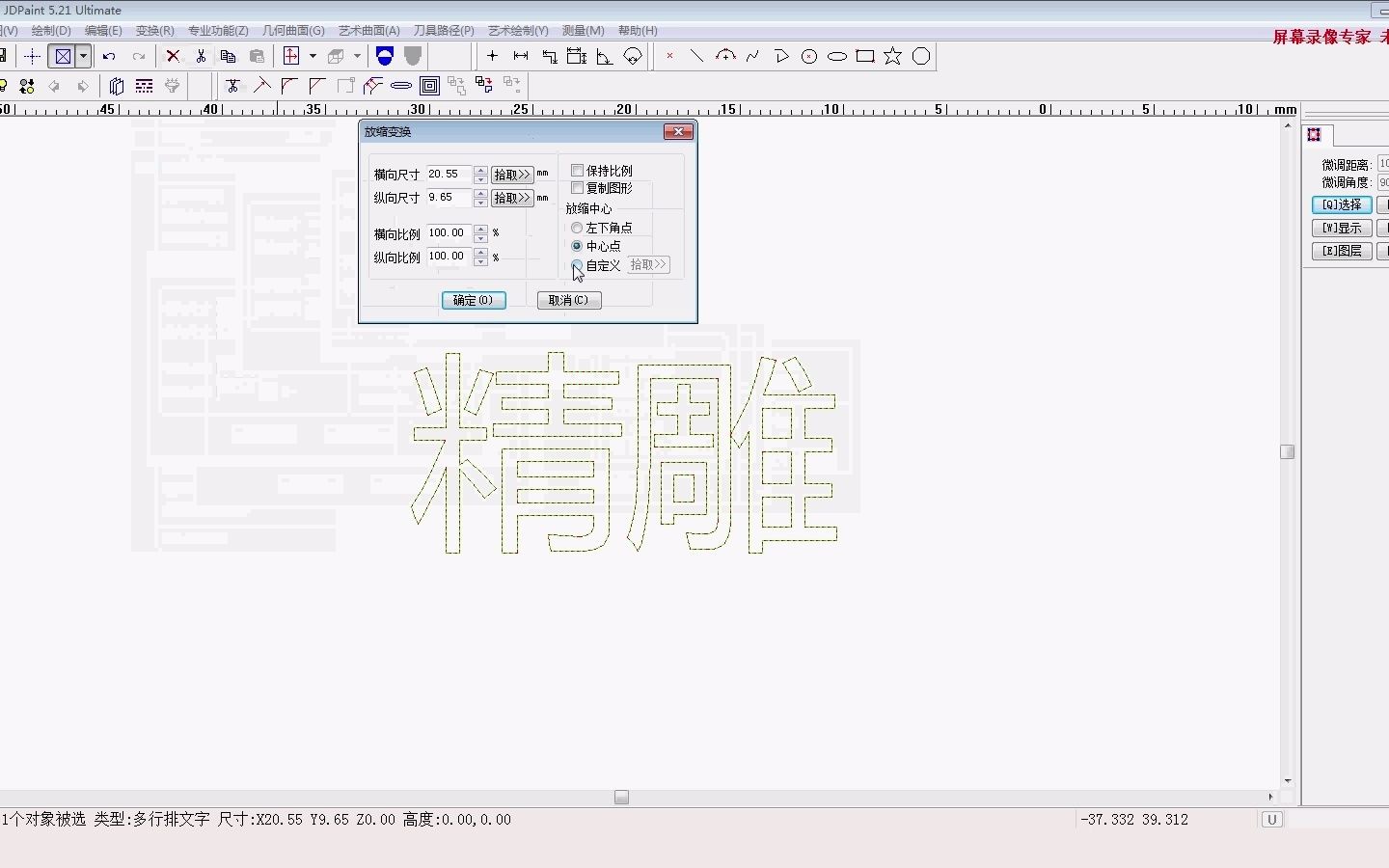Expand the 3D box view dropdown arrow
The width and height of the screenshot is (1389, 868).
(357, 56)
